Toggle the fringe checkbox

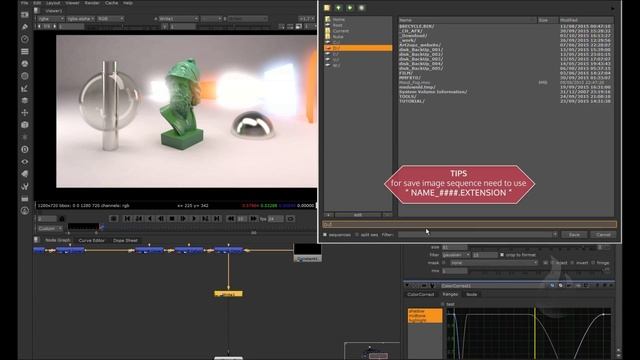click(x=593, y=263)
